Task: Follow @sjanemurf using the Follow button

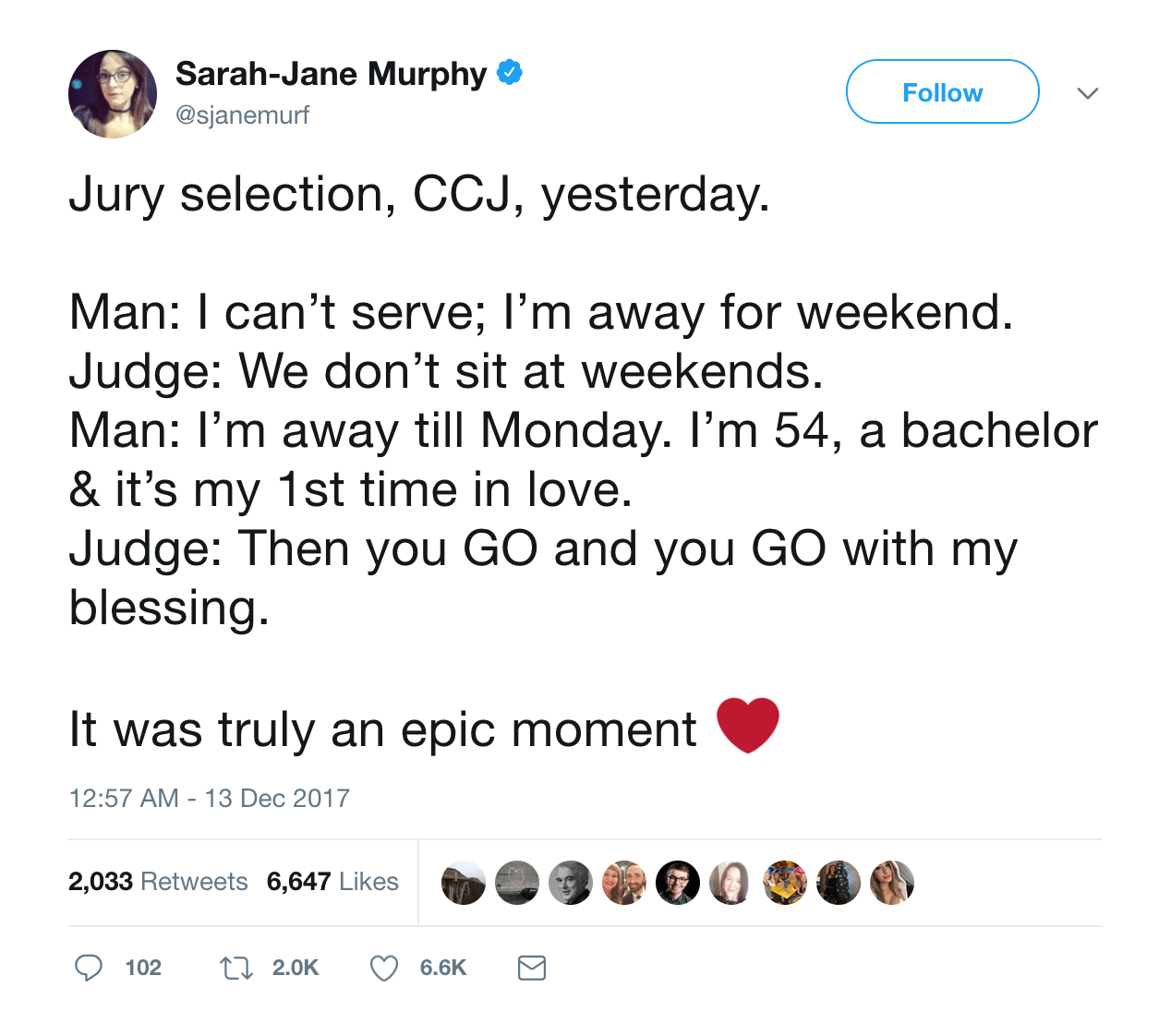Action: coord(942,90)
